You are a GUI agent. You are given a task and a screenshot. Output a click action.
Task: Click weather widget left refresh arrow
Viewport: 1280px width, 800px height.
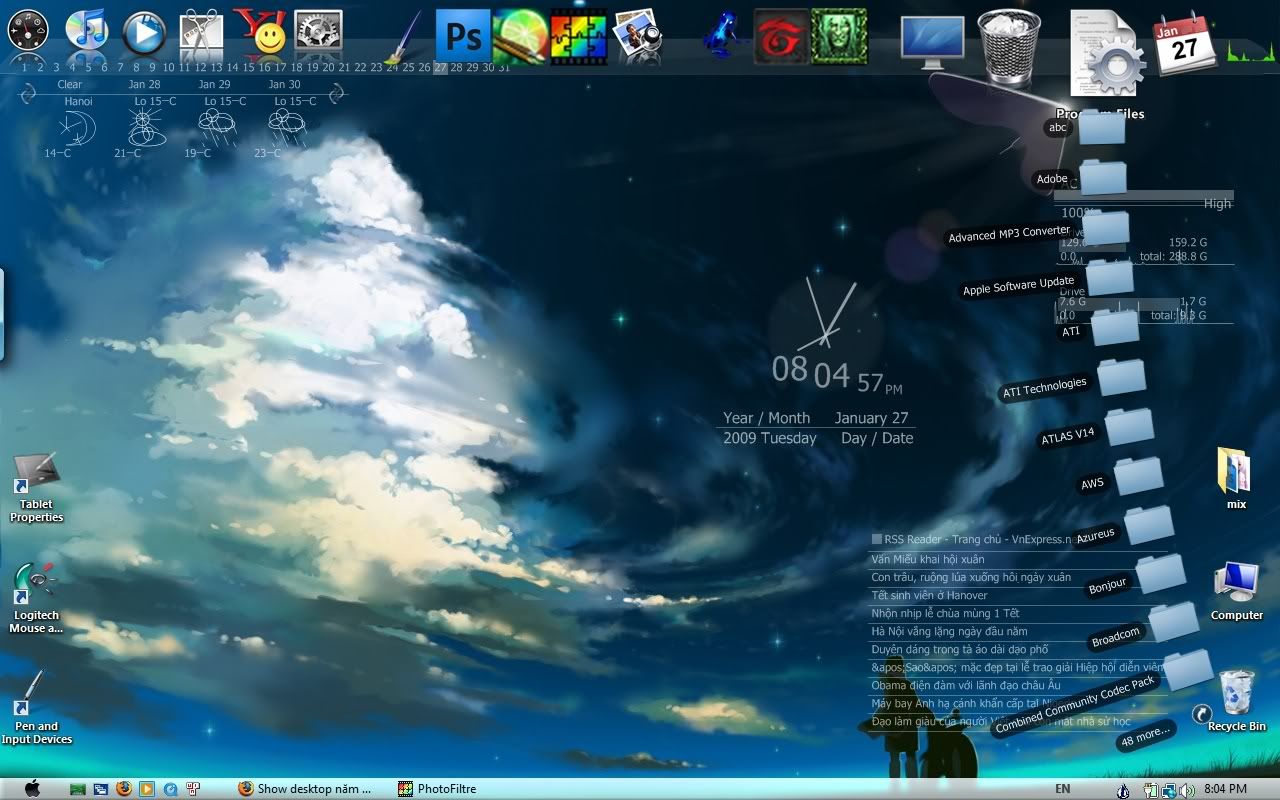pos(29,93)
